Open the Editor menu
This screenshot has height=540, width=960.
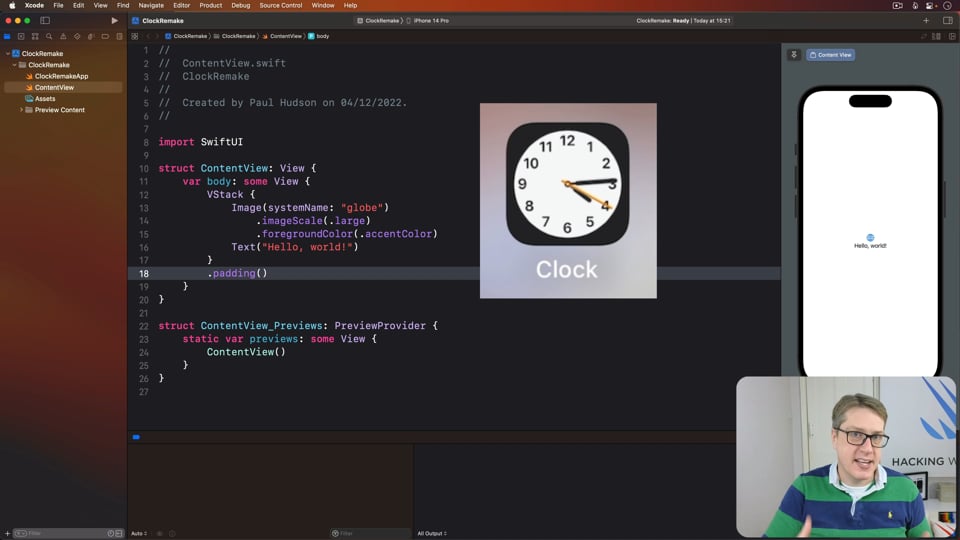pos(181,5)
